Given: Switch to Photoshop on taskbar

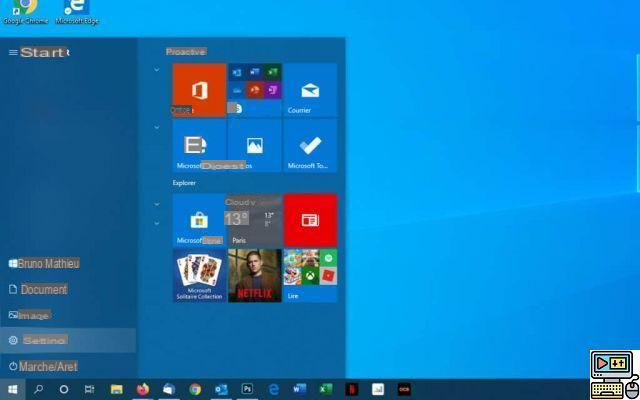Looking at the screenshot, I should point(247,389).
